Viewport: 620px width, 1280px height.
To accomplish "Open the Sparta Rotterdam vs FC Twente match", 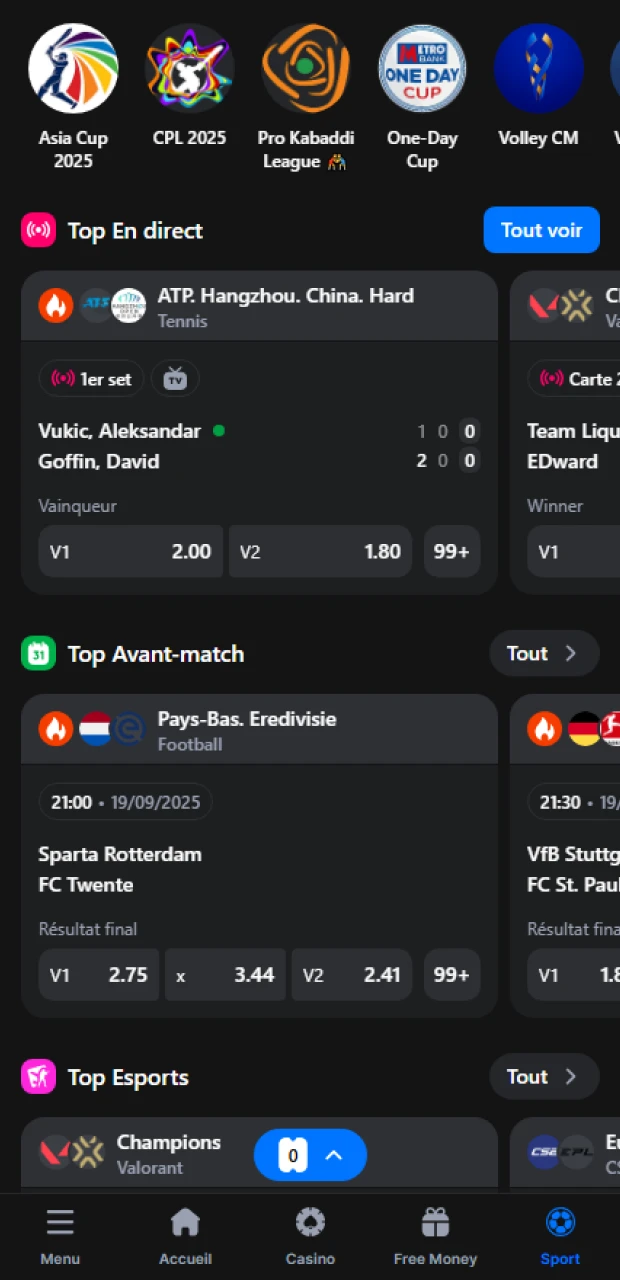I will tap(120, 869).
